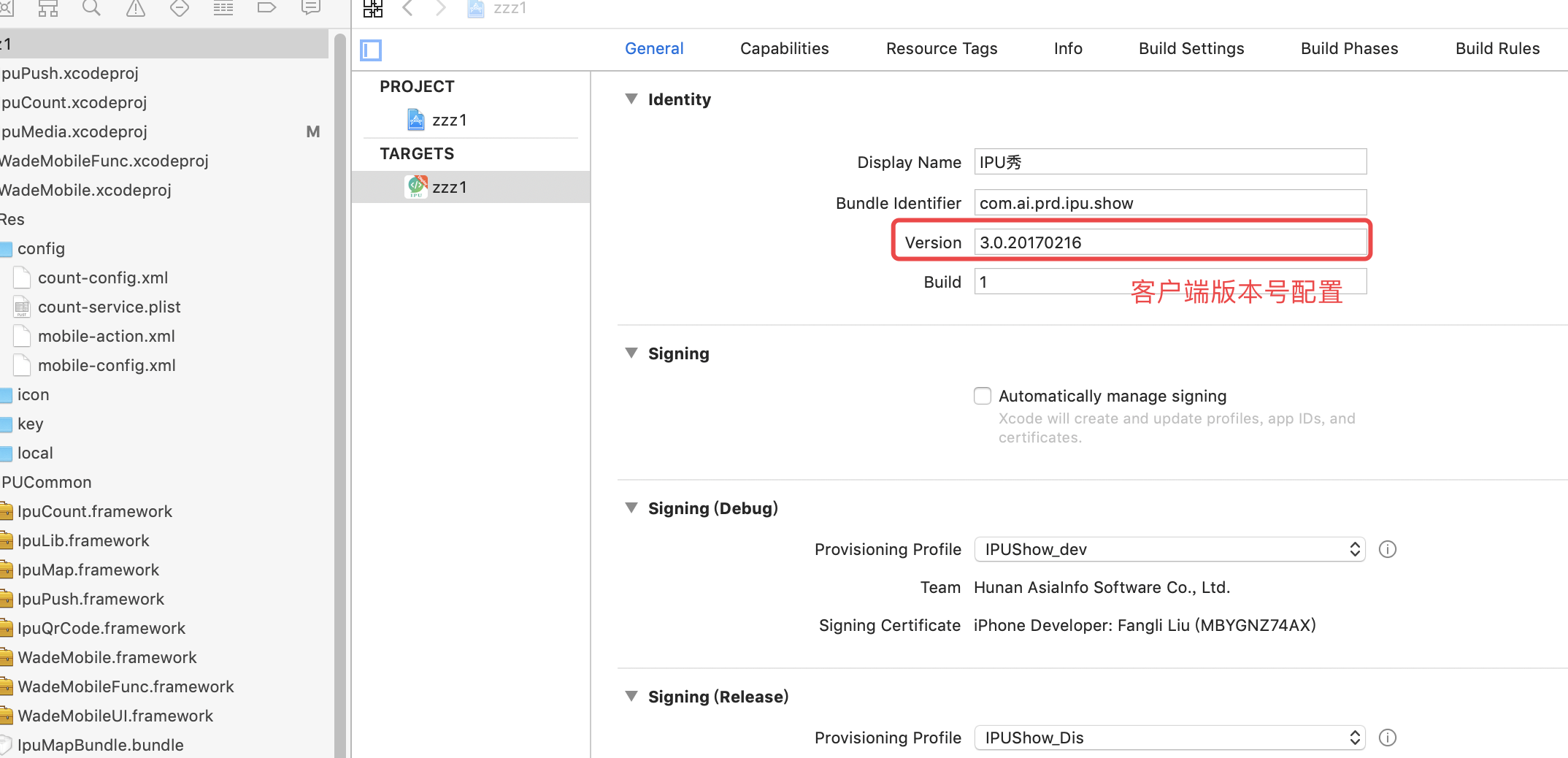Switch to the Capabilities tab
The image size is (1568, 758).
785,48
